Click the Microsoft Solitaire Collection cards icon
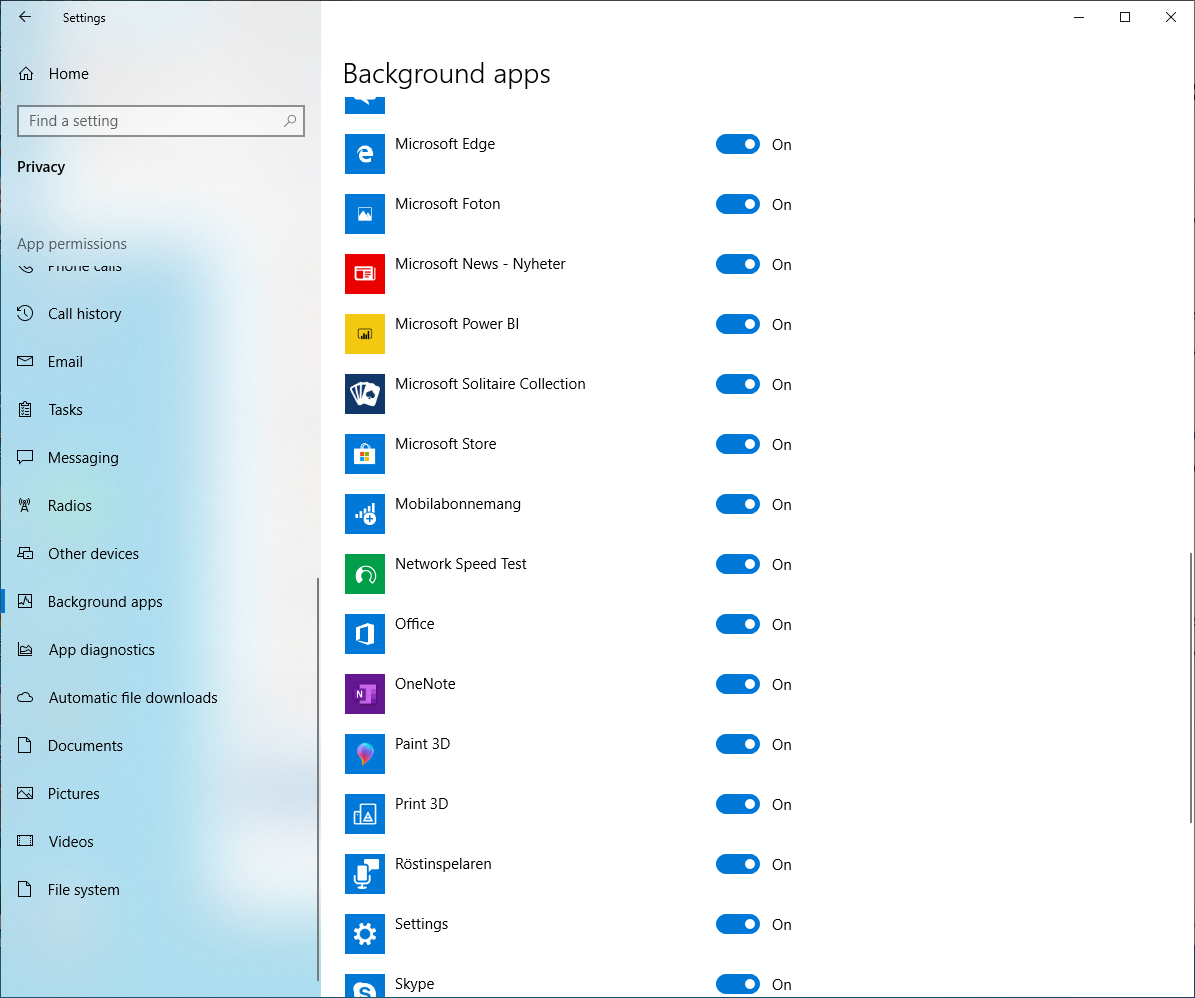Viewport: 1195px width, 998px height. tap(365, 394)
